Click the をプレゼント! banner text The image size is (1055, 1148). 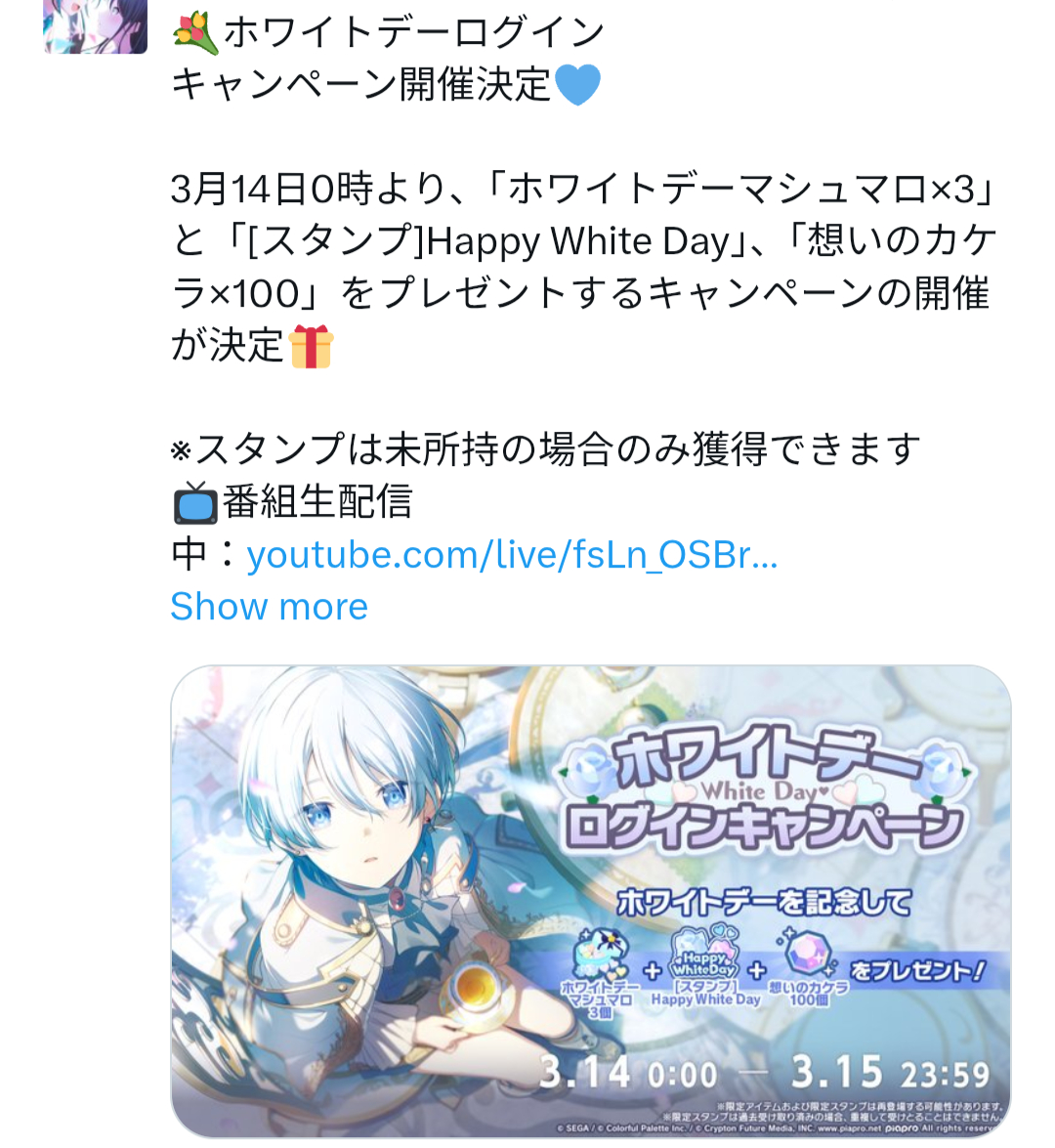(918, 971)
